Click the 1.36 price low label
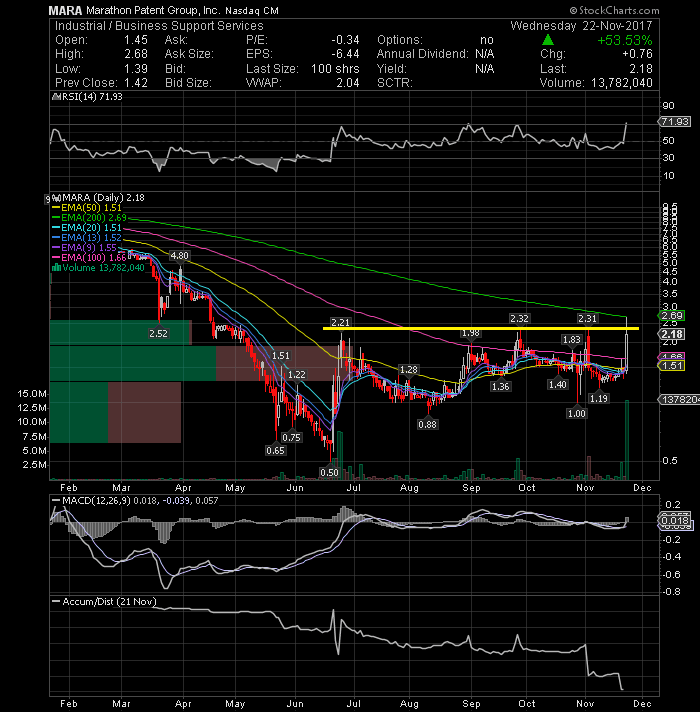The width and height of the screenshot is (700, 712). 500,386
